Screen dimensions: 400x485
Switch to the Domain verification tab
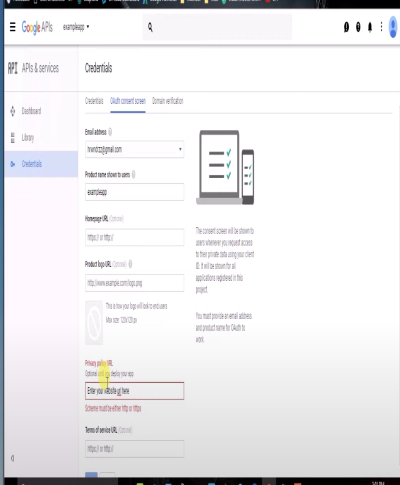tap(168, 101)
